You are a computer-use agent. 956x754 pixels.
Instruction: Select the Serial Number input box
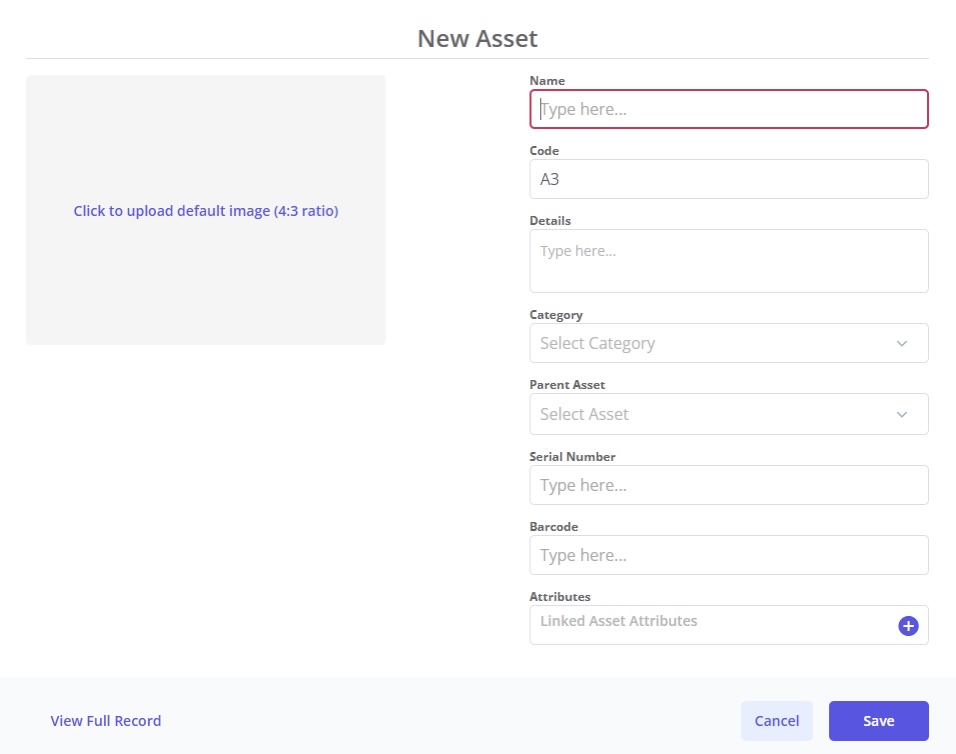coord(728,485)
